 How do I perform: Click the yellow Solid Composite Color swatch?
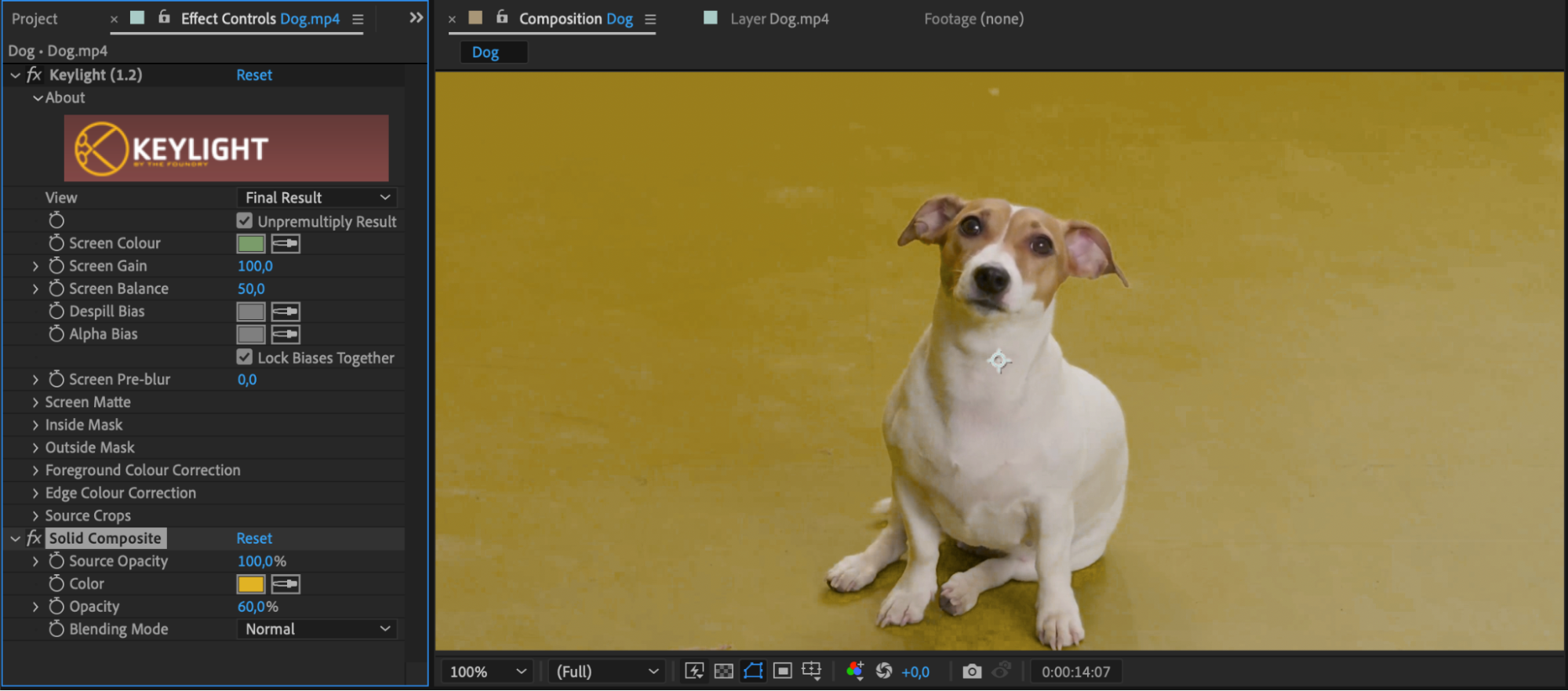tap(251, 584)
